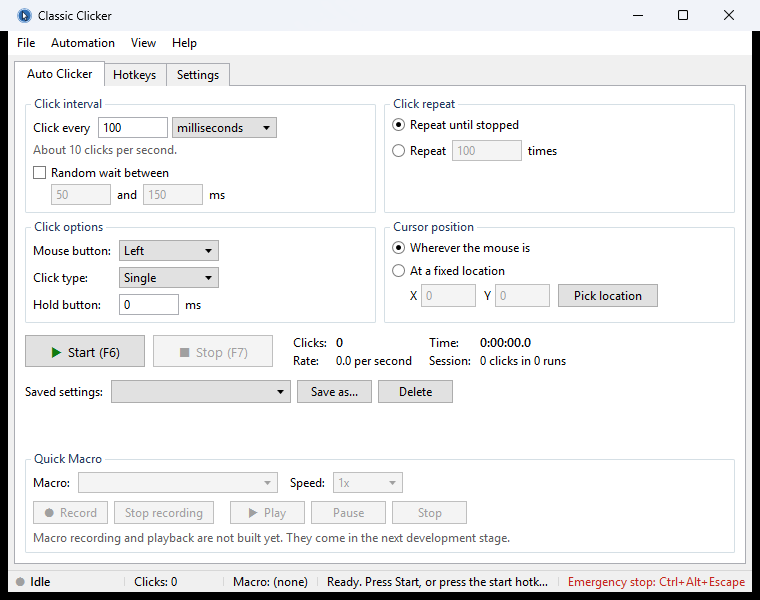Open the Saved settings dropdown
This screenshot has width=760, height=600.
[201, 392]
